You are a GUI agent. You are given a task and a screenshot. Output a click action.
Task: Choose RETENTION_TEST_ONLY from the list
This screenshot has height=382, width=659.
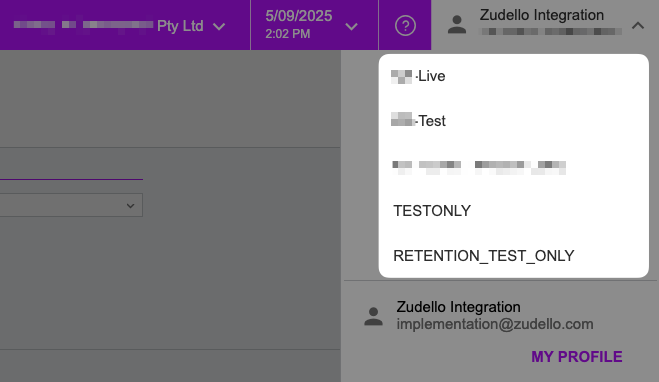click(513, 256)
